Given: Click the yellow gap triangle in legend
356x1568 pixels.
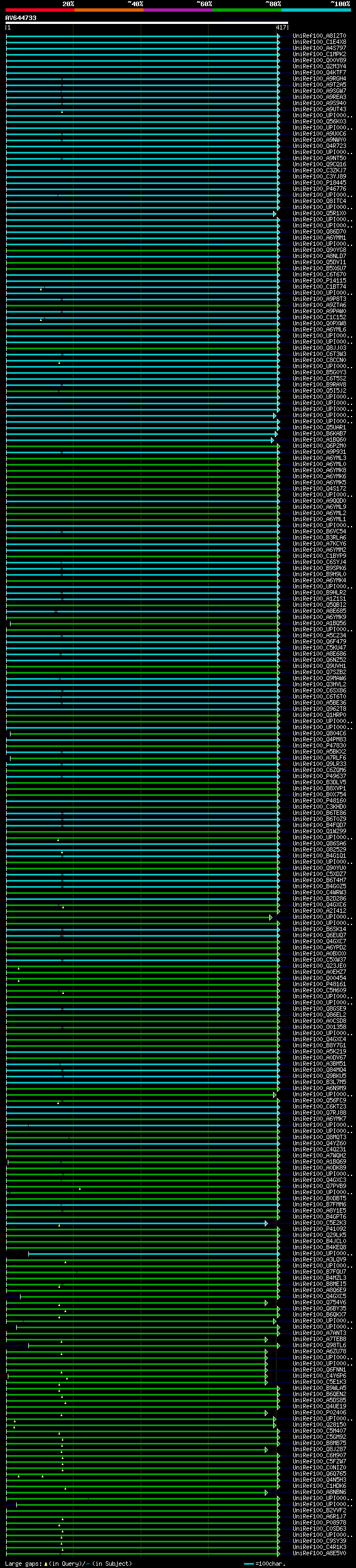Looking at the screenshot, I should [46, 1564].
